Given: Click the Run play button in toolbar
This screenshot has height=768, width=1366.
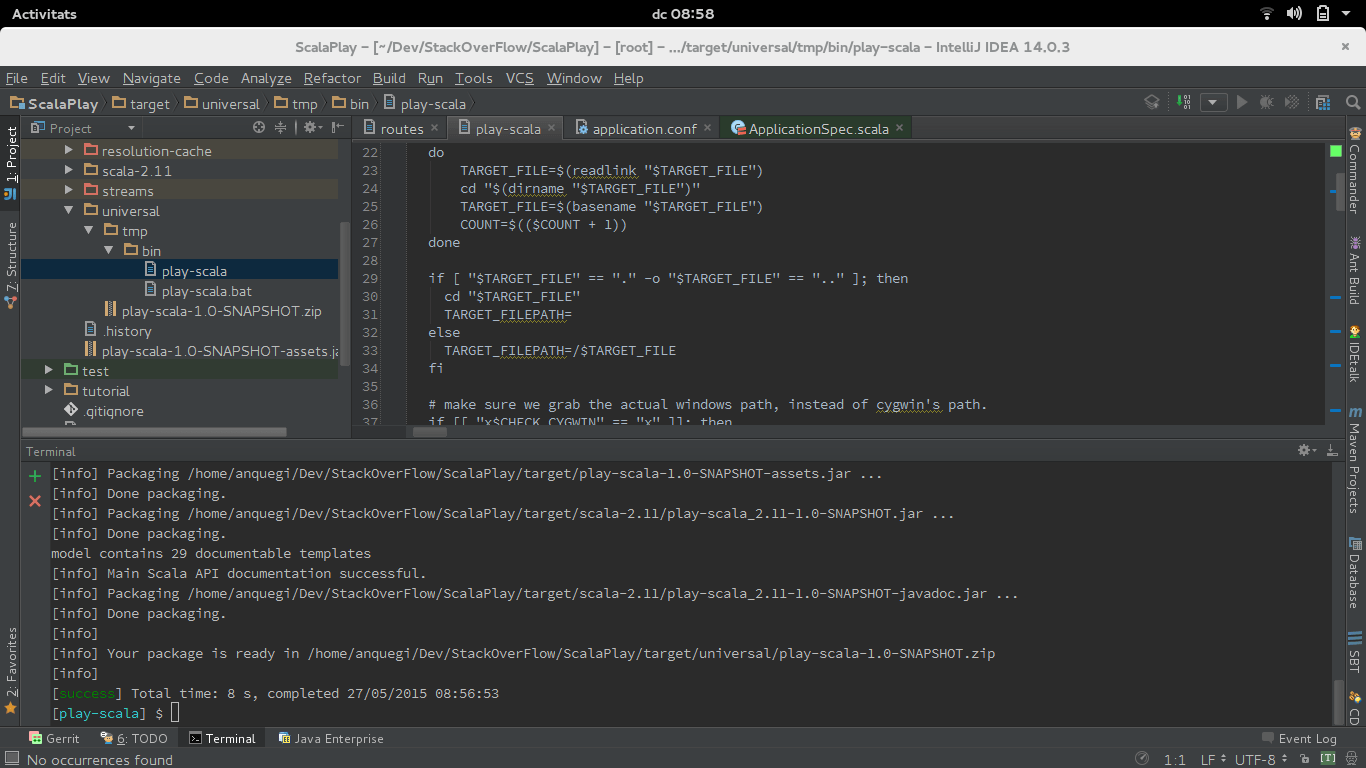Looking at the screenshot, I should (x=1242, y=102).
